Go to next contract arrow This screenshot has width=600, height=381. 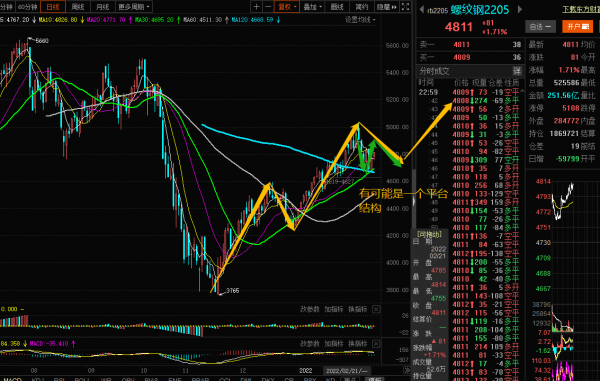click(520, 10)
